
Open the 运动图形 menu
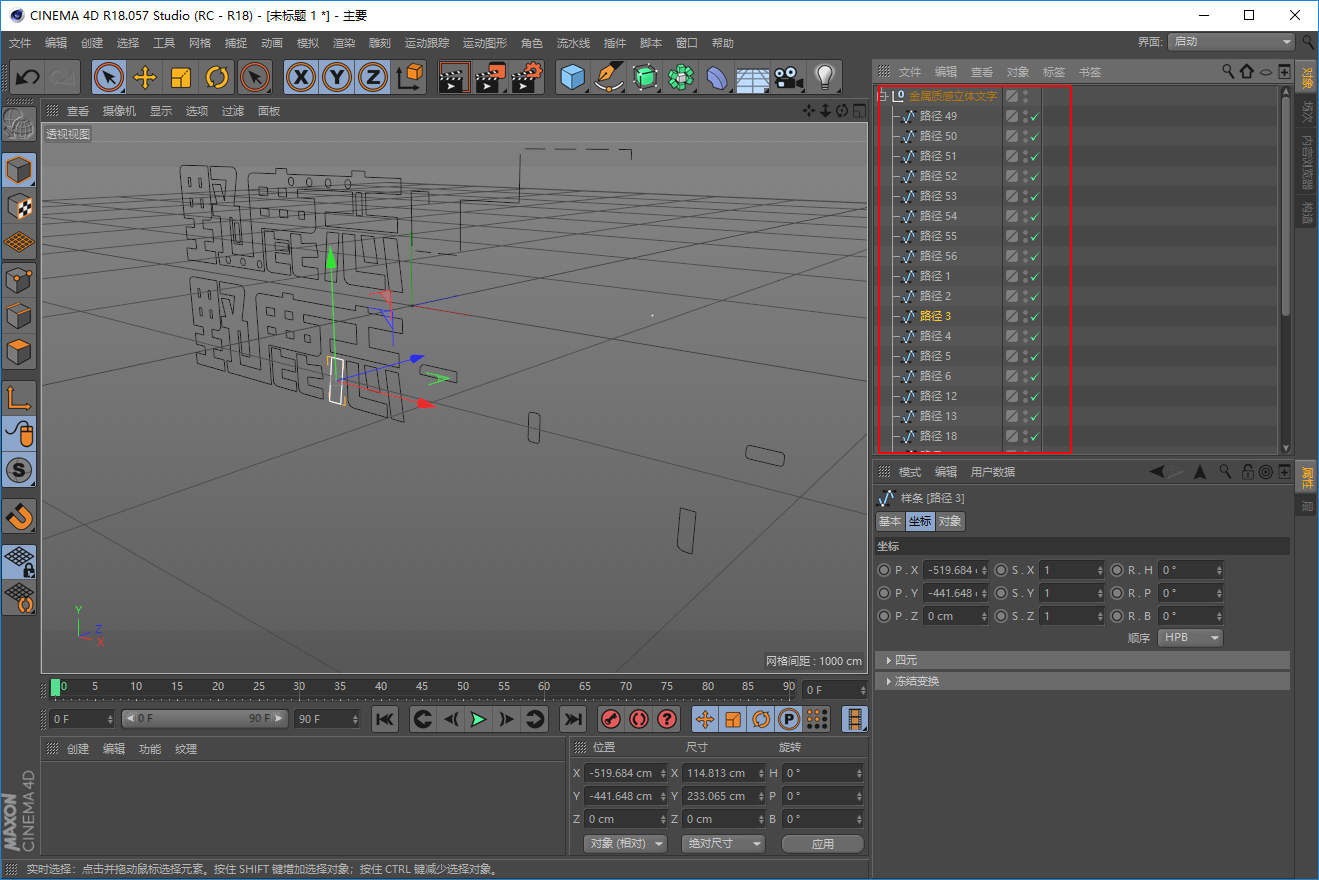485,43
